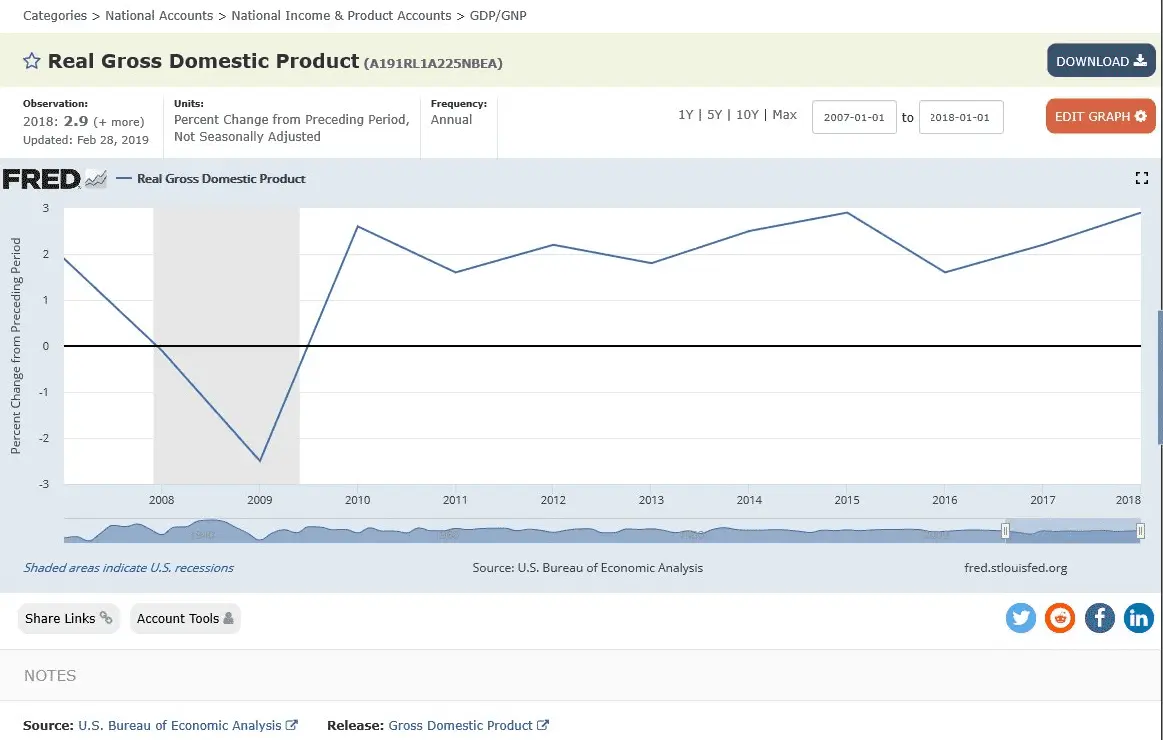Click the end date field 2018-01-01

(x=960, y=117)
